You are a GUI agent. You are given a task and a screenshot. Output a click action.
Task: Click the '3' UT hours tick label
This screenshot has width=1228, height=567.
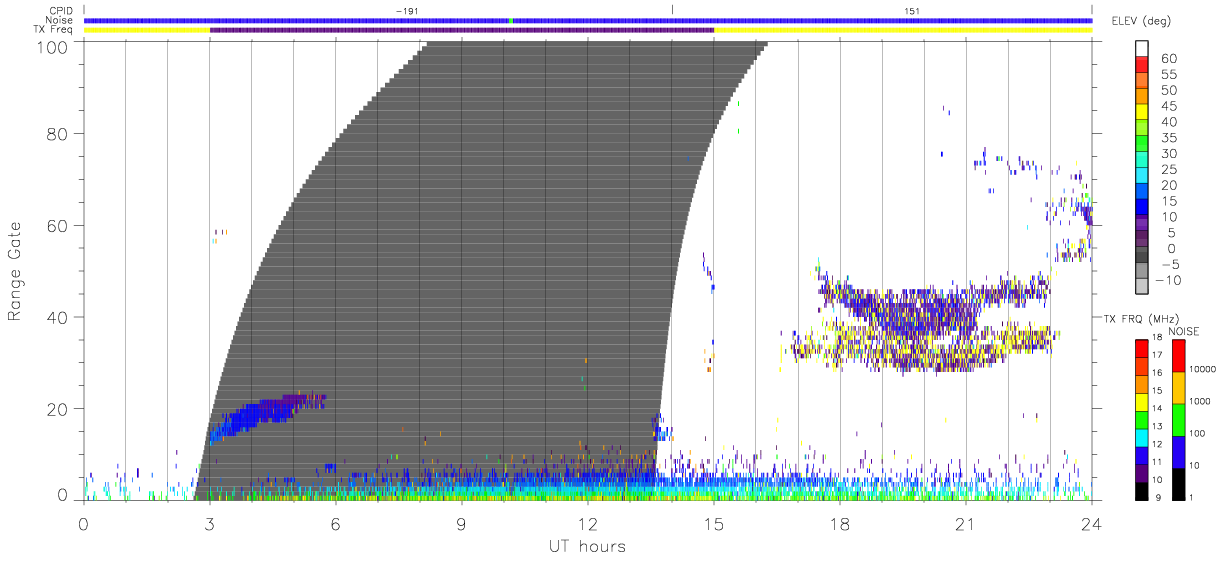coord(210,523)
